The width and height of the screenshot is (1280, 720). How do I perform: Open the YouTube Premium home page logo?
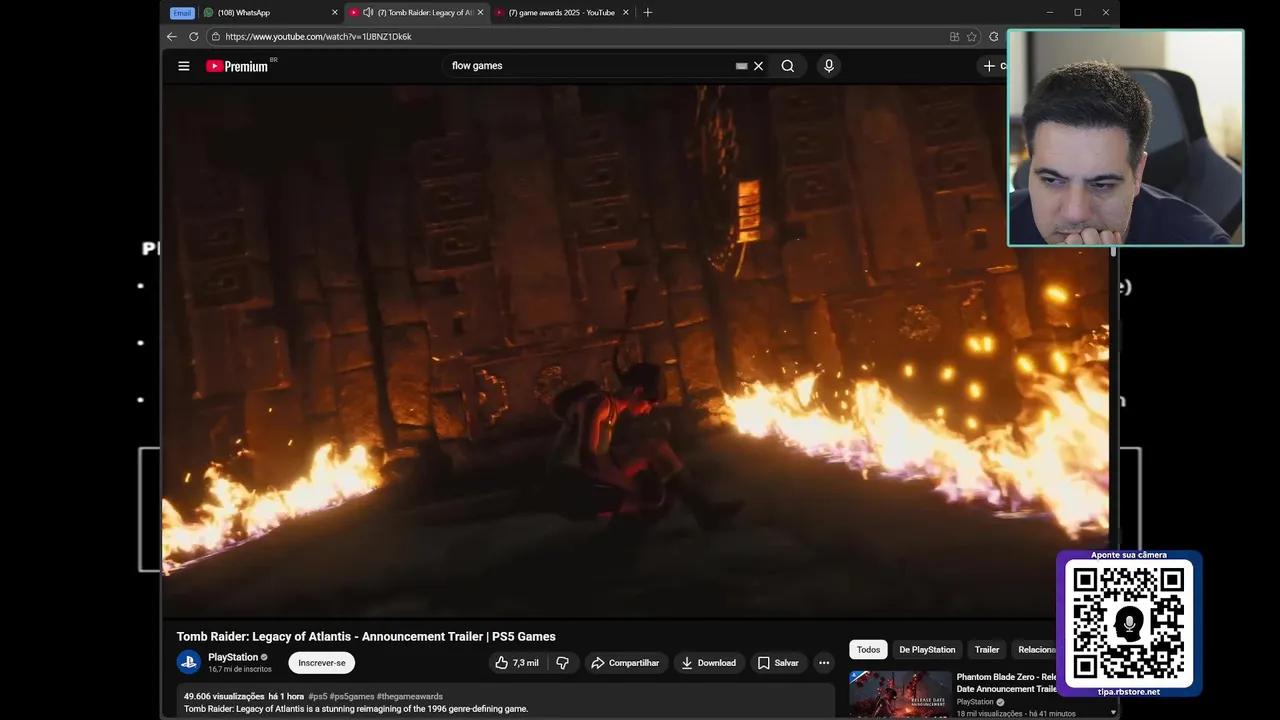click(x=237, y=65)
